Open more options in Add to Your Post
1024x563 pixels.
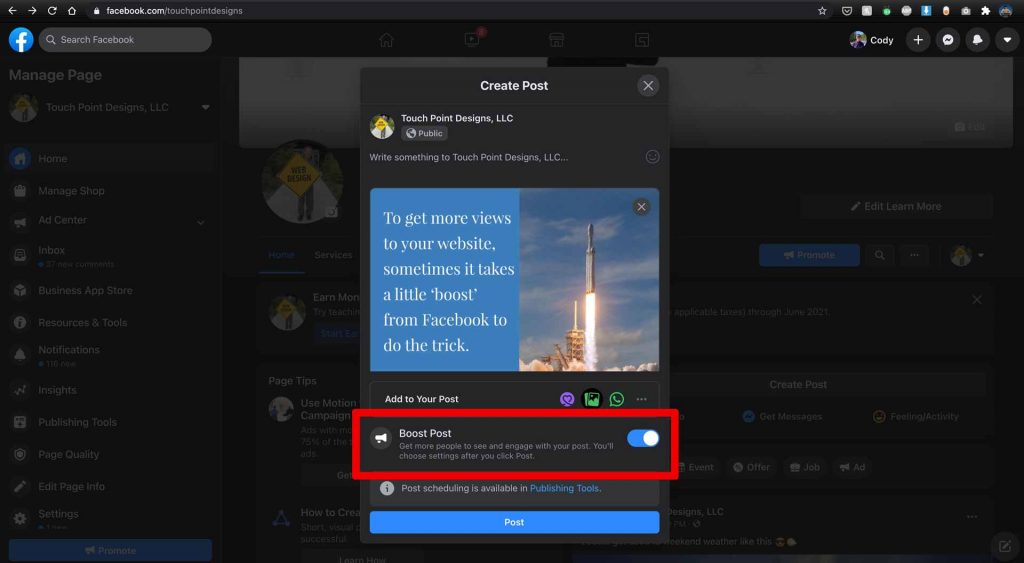coord(642,399)
